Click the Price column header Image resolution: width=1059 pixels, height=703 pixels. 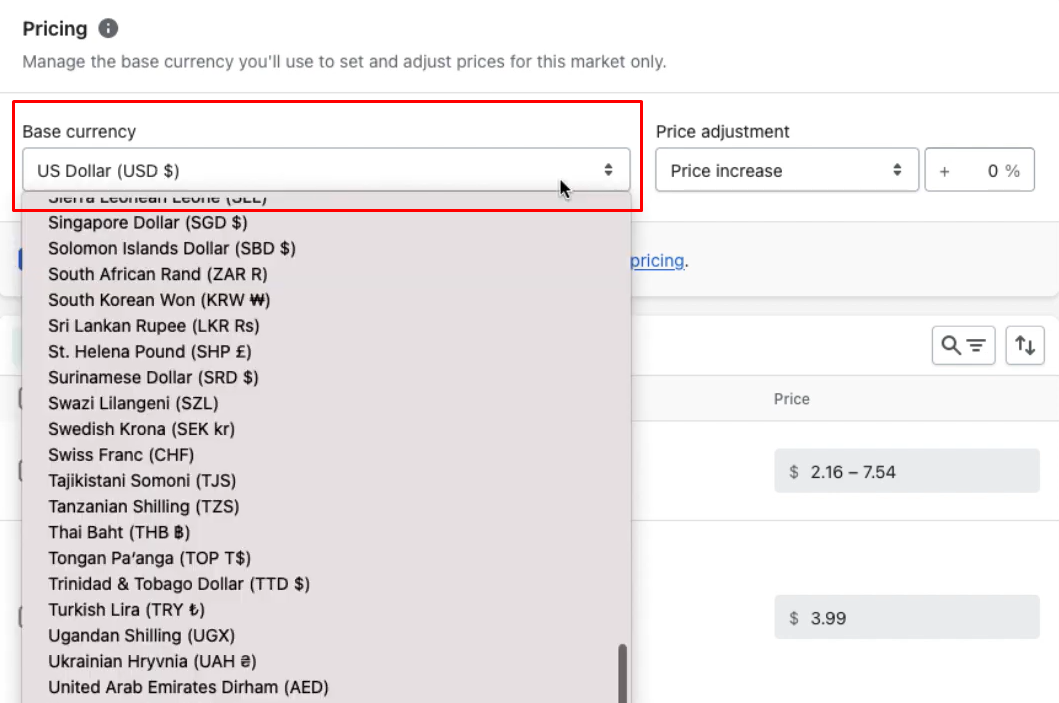(792, 399)
